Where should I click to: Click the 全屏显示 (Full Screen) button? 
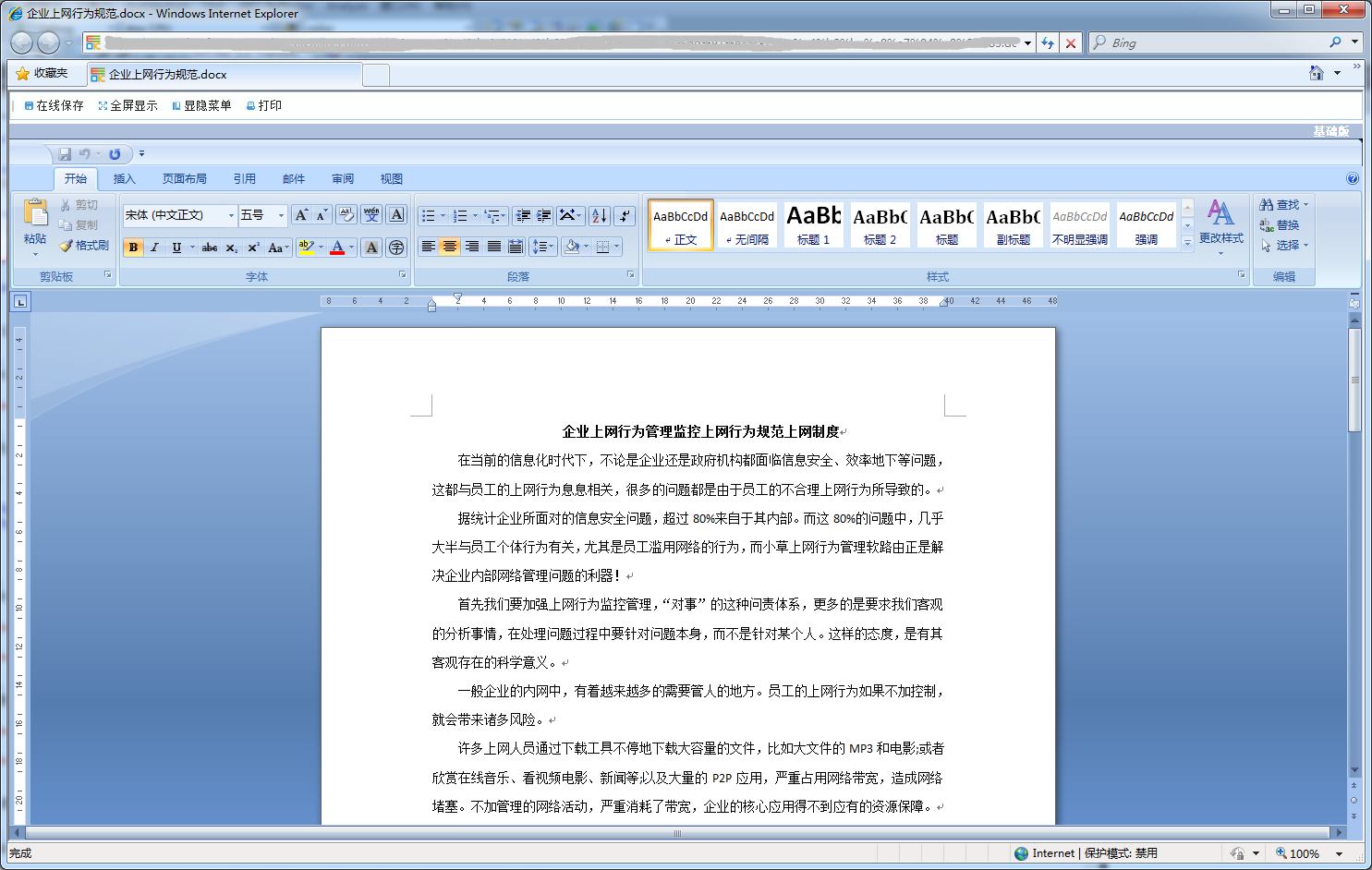pos(127,106)
